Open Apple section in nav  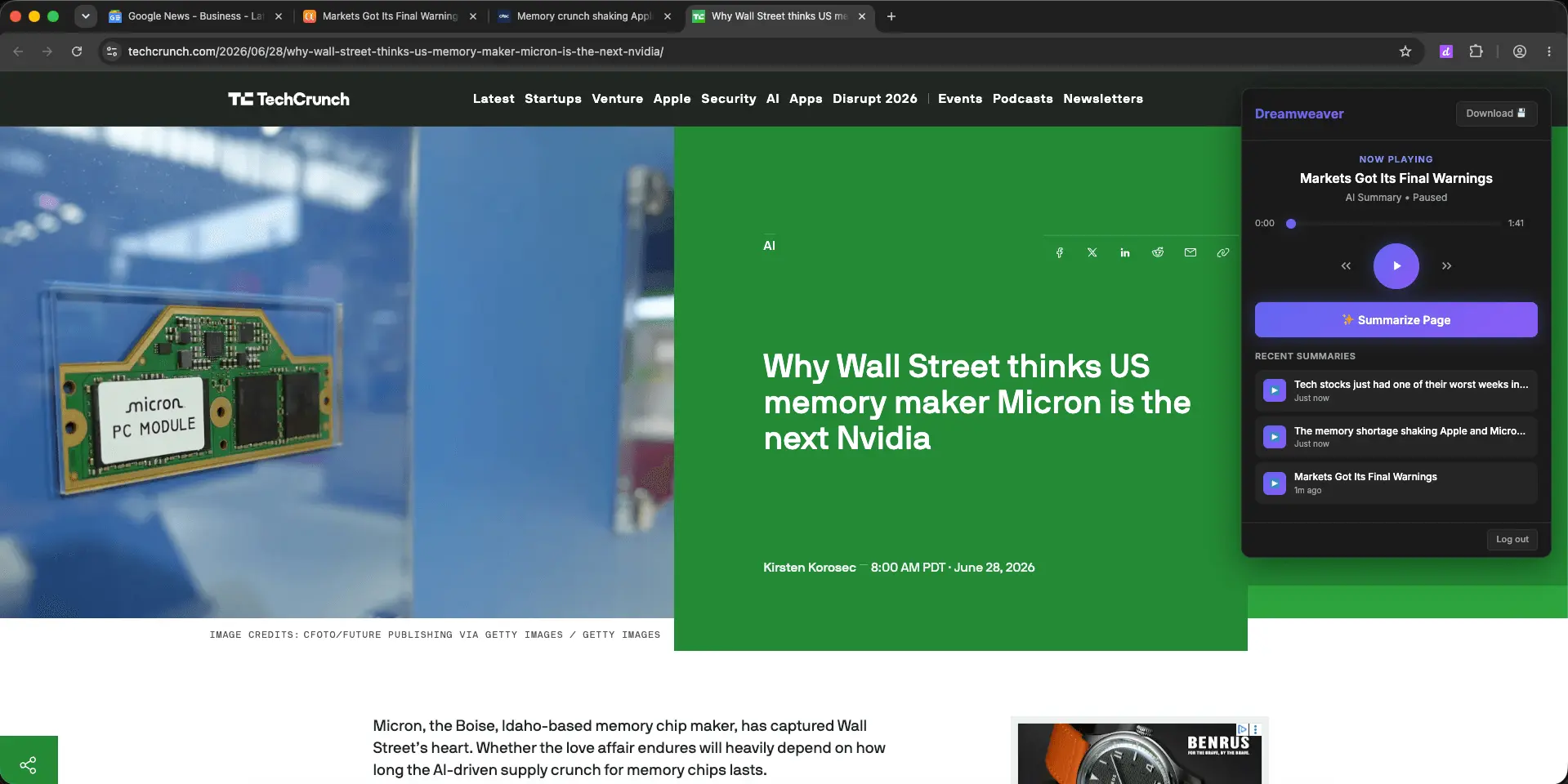(672, 99)
